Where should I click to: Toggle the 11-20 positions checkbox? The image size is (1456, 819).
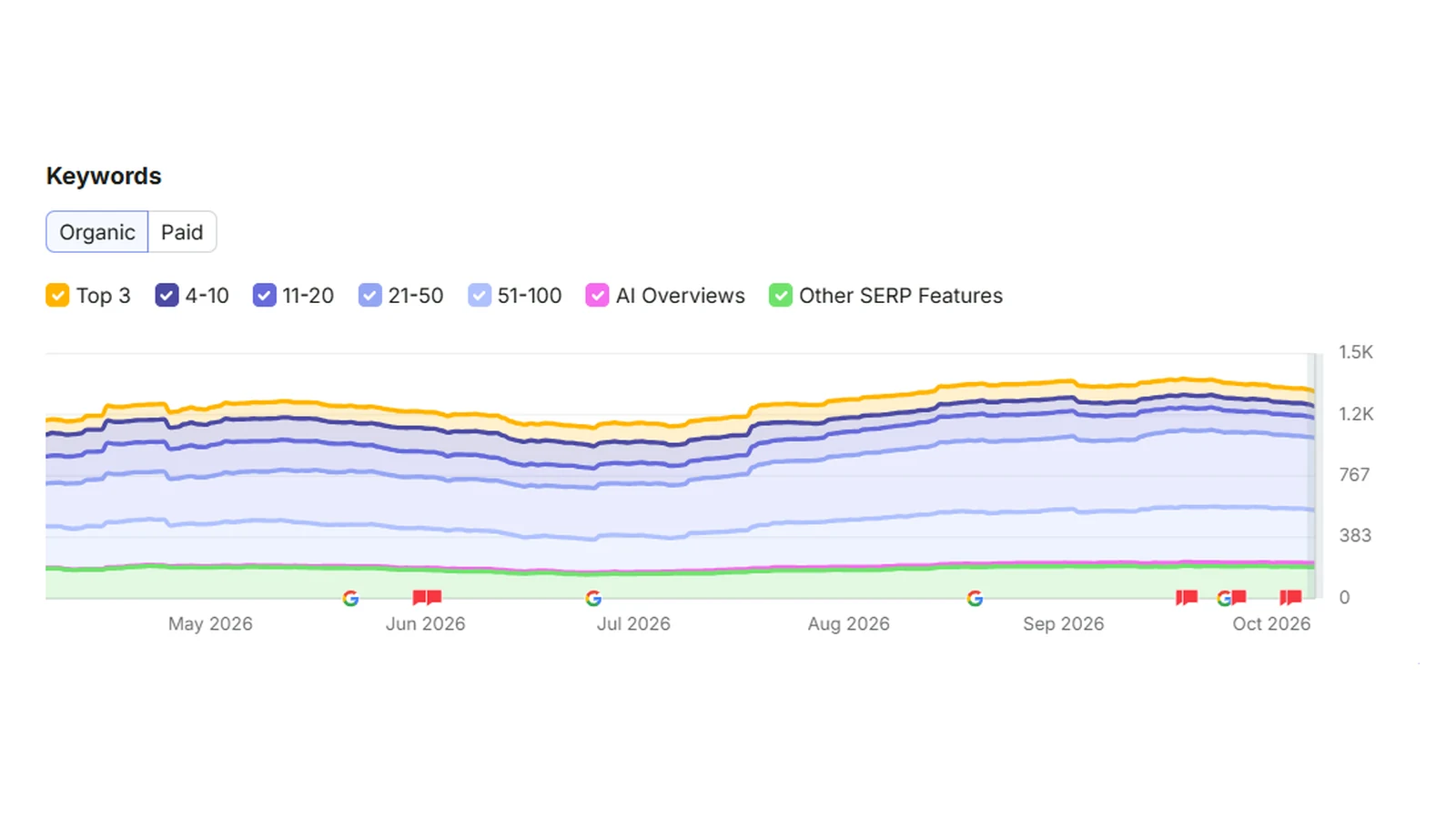tap(264, 296)
